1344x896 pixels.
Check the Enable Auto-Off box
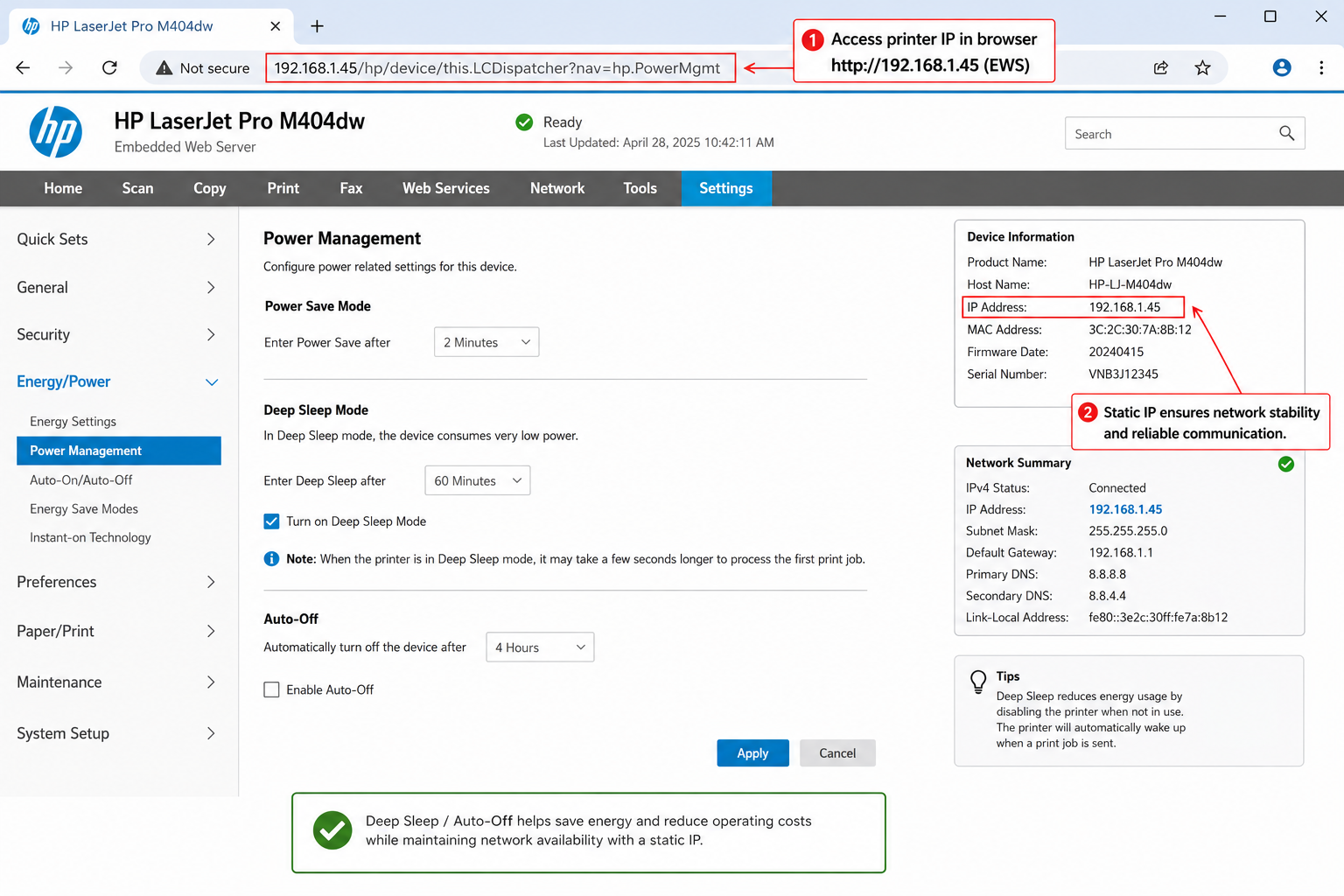click(x=271, y=689)
